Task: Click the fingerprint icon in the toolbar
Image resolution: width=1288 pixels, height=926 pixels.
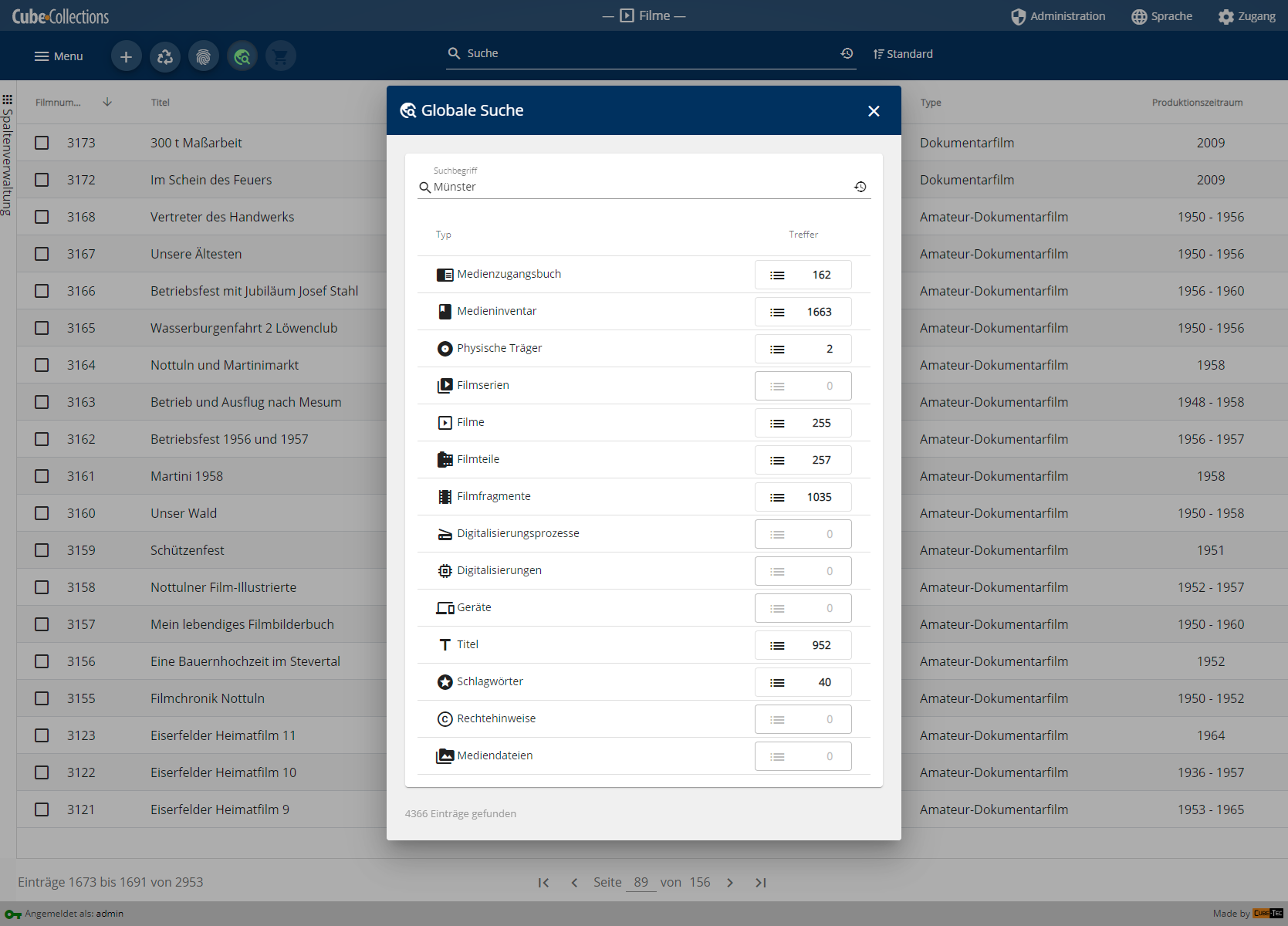Action: tap(204, 56)
